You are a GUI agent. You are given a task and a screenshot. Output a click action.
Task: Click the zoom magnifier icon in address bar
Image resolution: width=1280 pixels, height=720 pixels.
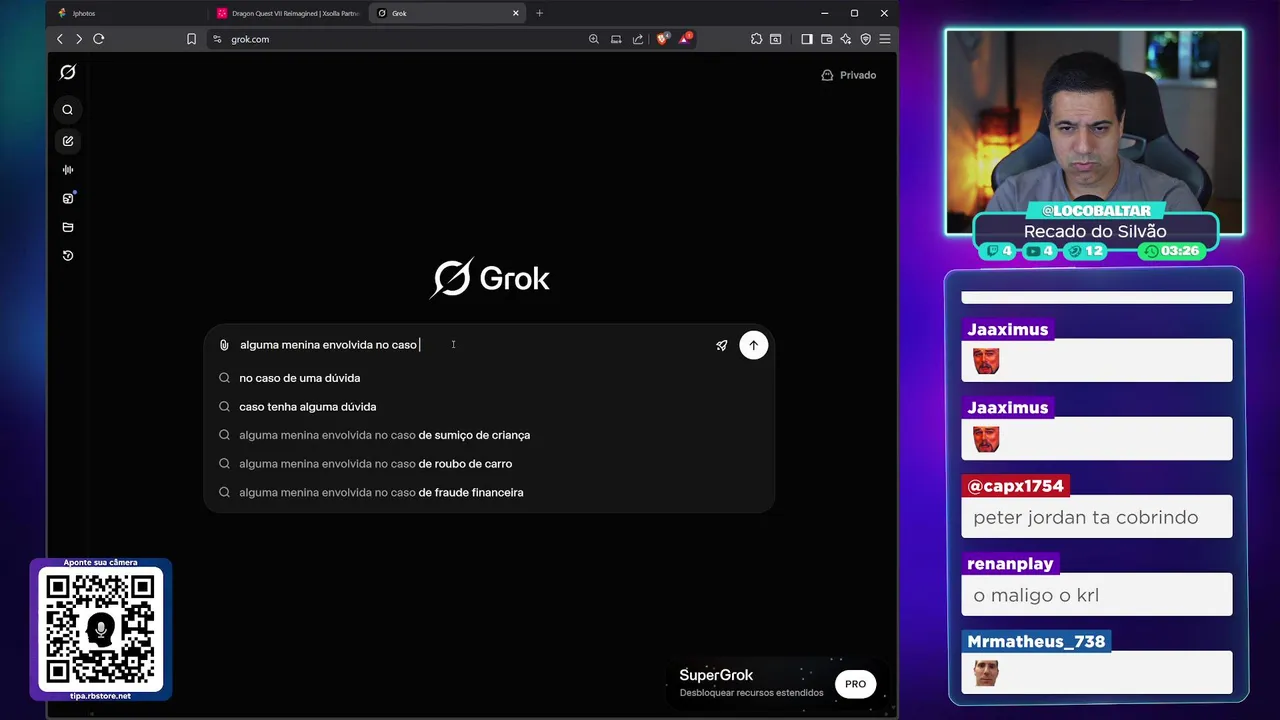pos(594,39)
